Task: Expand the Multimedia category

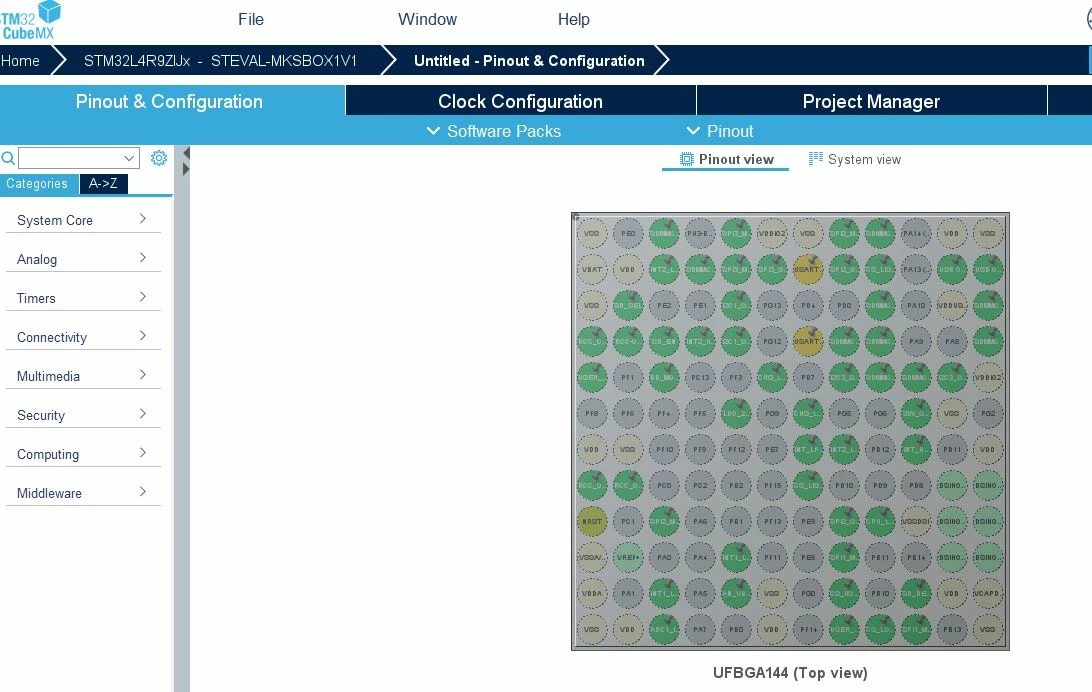Action: coord(83,376)
